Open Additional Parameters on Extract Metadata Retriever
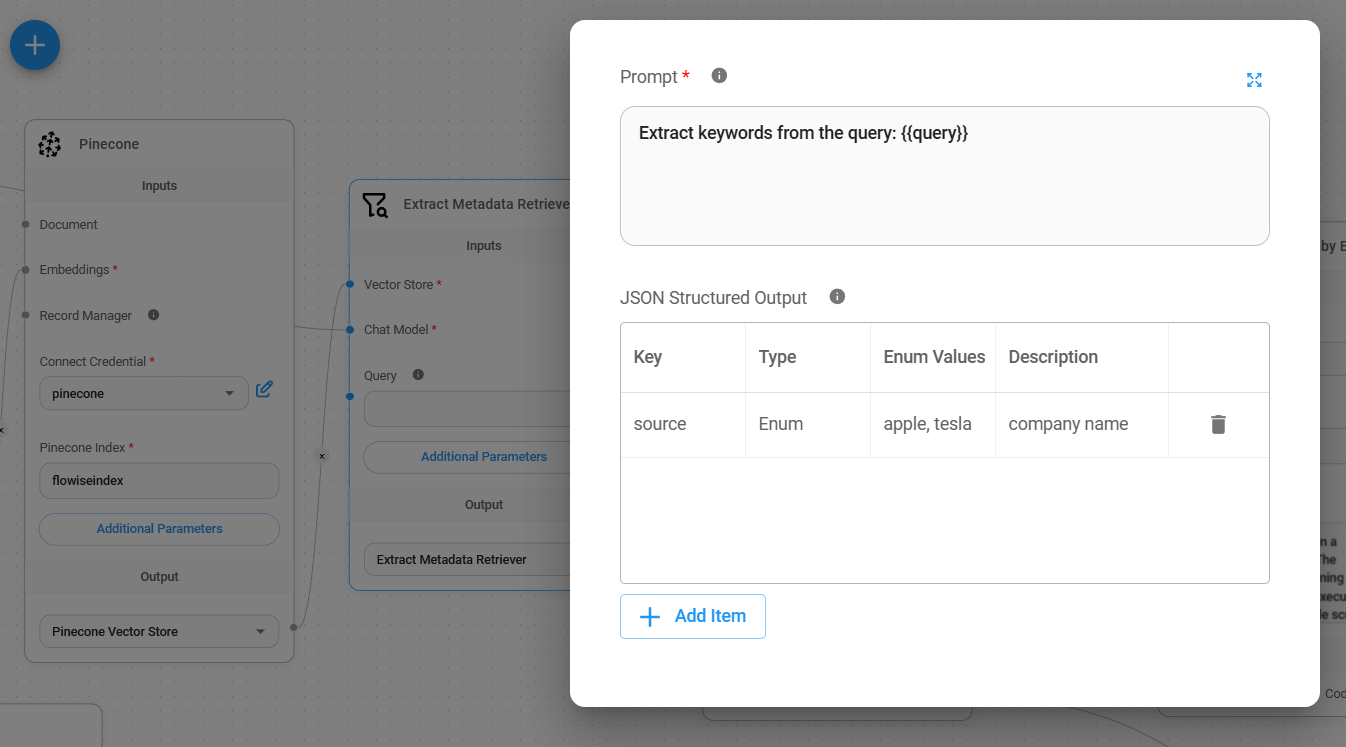Image resolution: width=1346 pixels, height=747 pixels. 483,457
